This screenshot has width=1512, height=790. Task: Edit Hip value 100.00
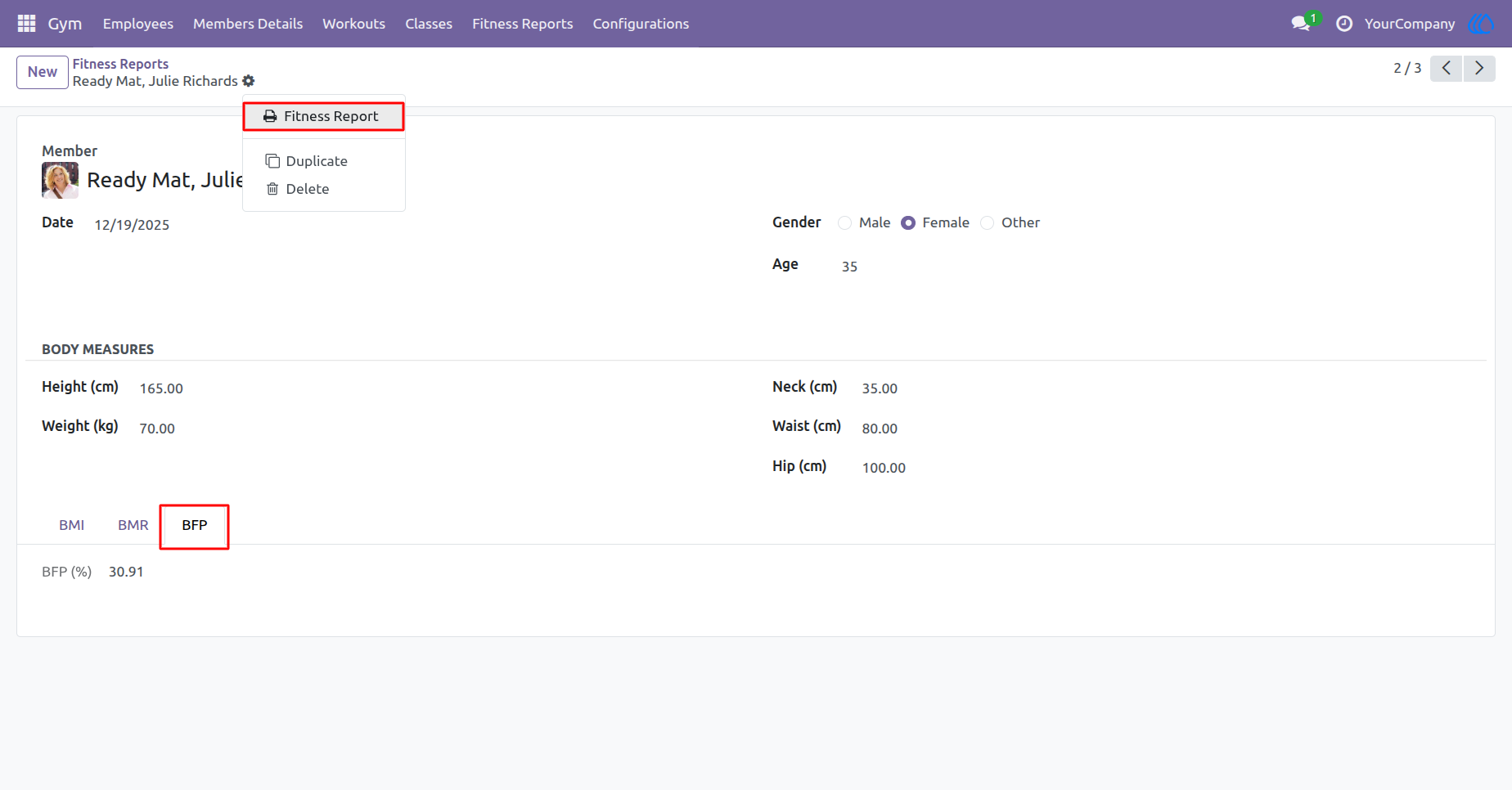(x=884, y=468)
